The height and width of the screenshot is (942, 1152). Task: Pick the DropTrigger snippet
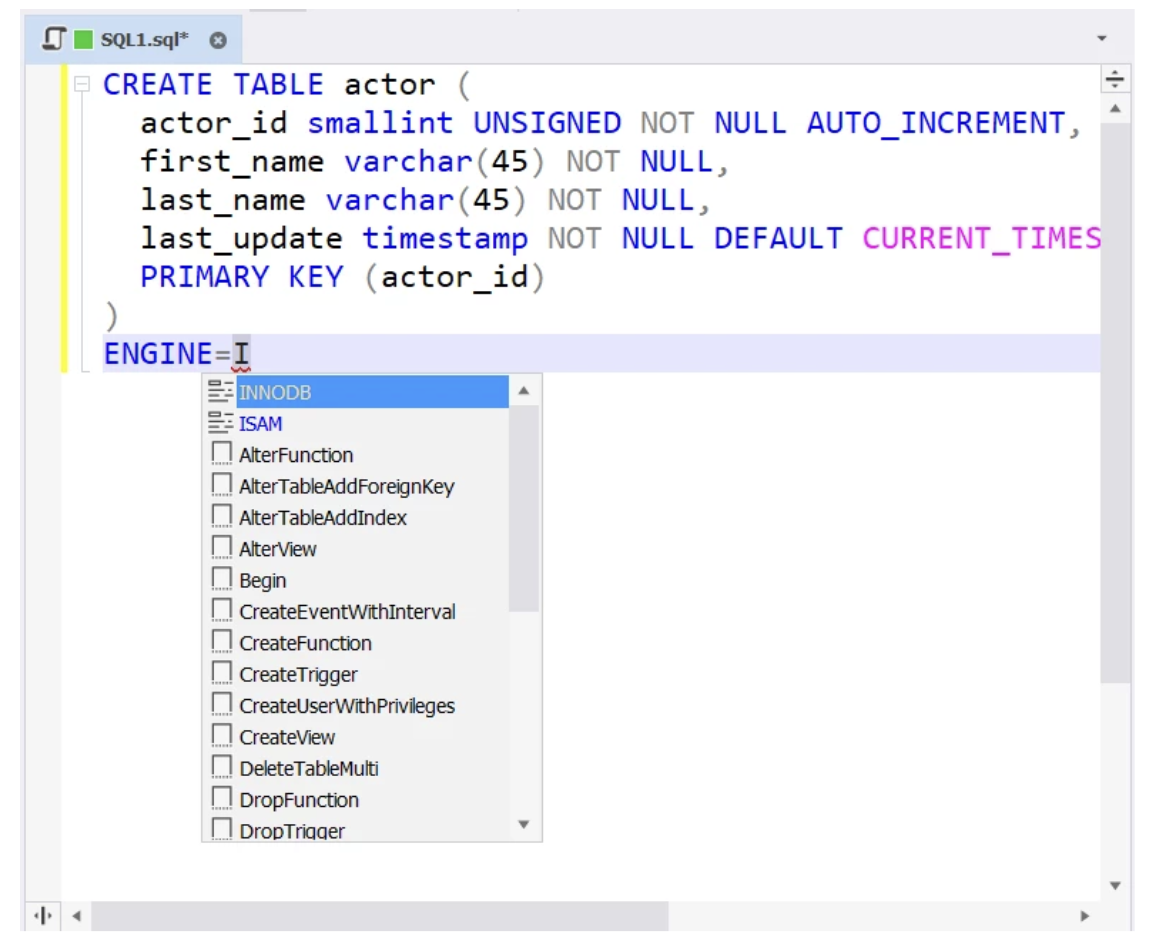tap(356, 830)
